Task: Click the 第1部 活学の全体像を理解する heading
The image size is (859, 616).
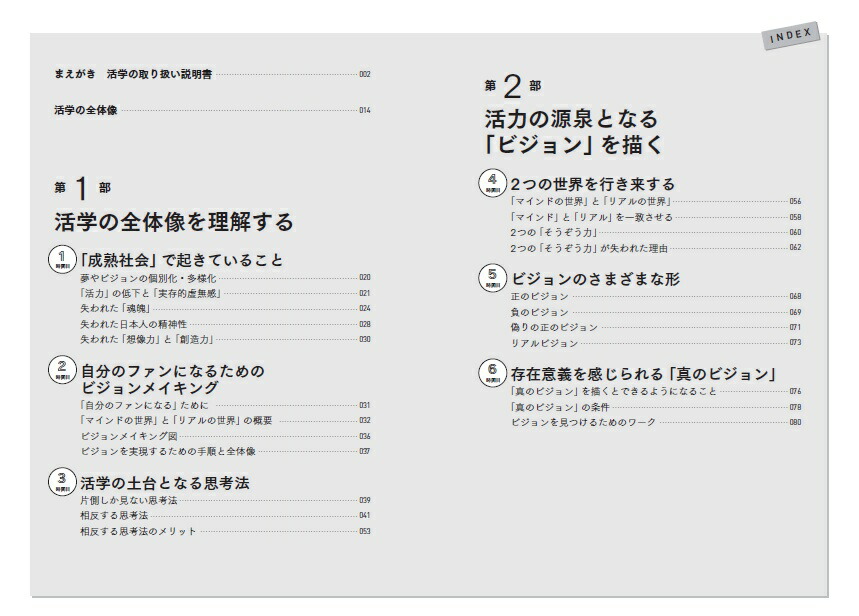Action: coord(173,221)
